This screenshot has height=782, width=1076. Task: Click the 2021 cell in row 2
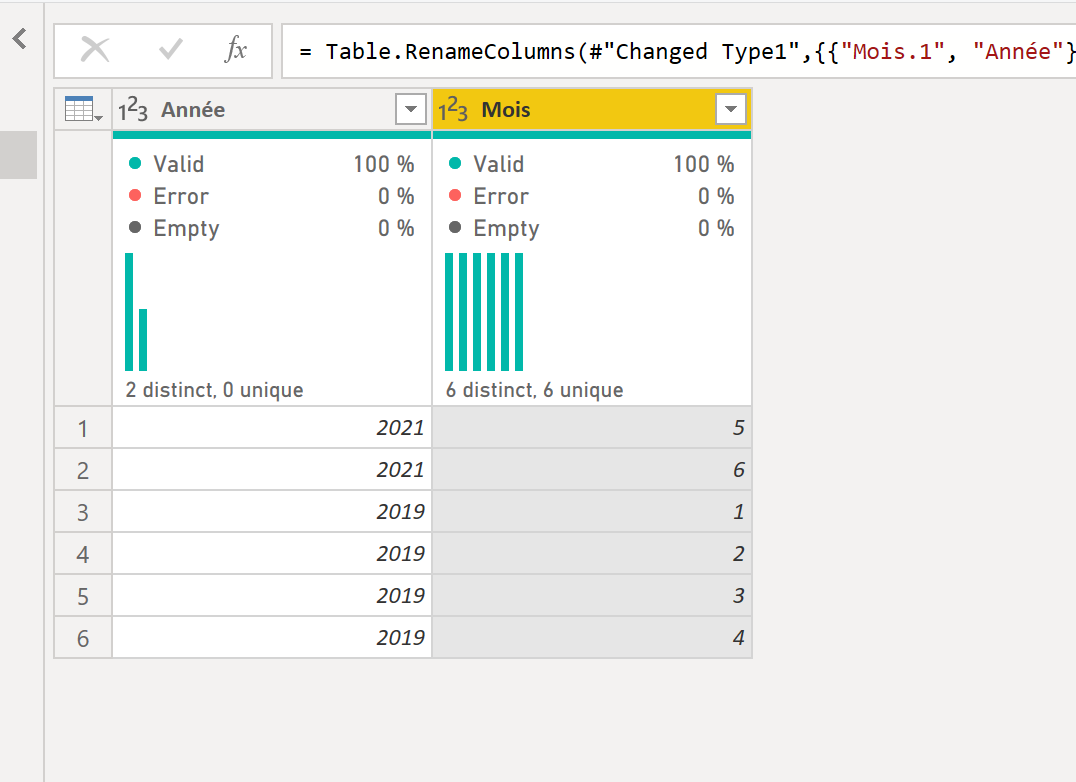(x=272, y=470)
